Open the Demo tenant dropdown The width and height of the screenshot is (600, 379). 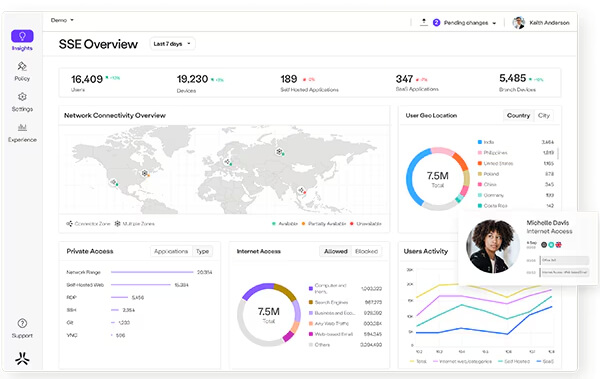pos(62,20)
